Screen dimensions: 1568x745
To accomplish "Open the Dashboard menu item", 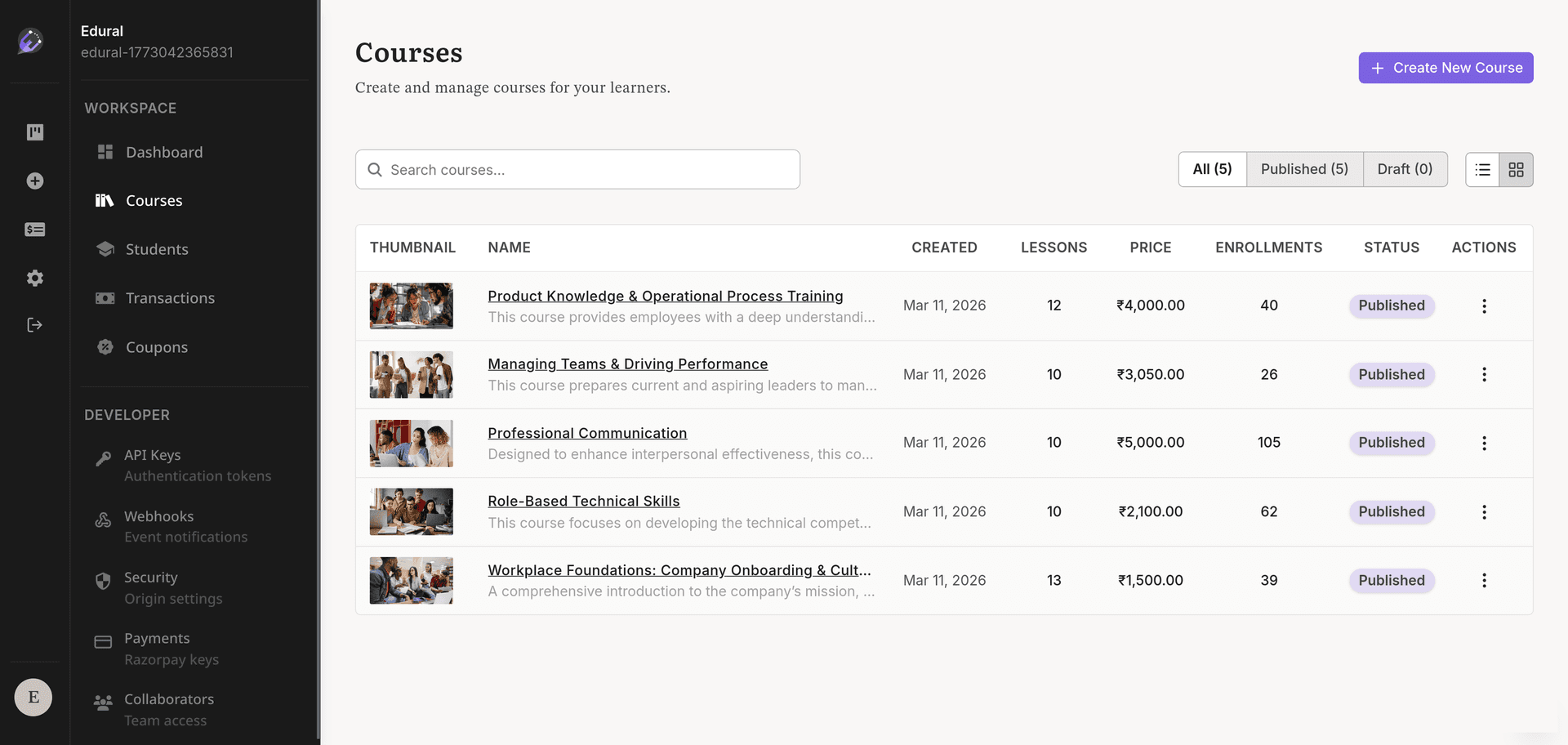I will [x=164, y=152].
